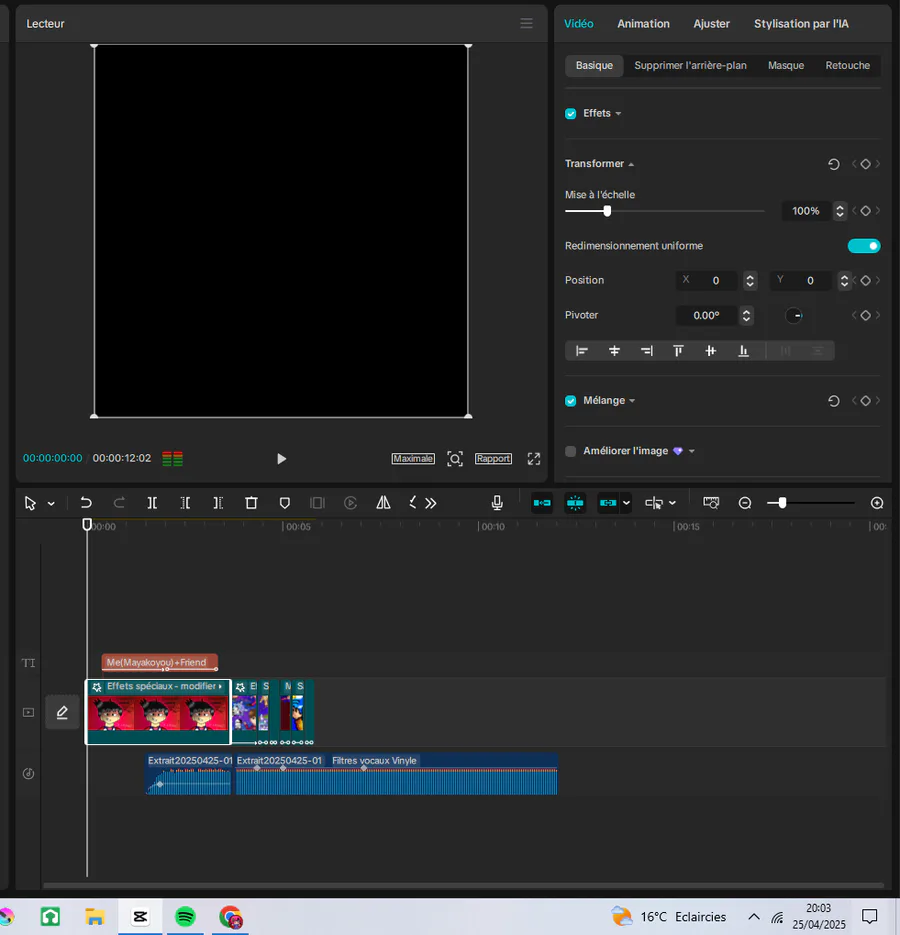Click the Mise à l'échelle slider handle

(x=607, y=211)
